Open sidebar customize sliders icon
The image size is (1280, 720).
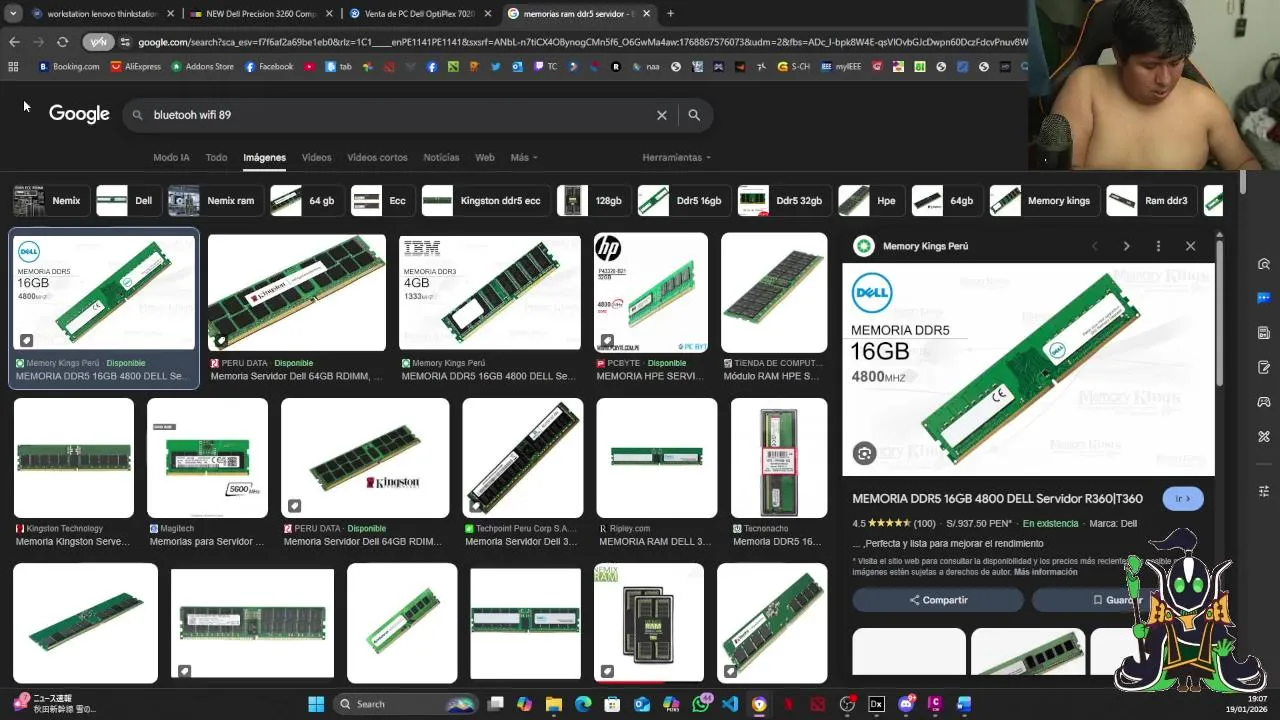(x=1264, y=491)
